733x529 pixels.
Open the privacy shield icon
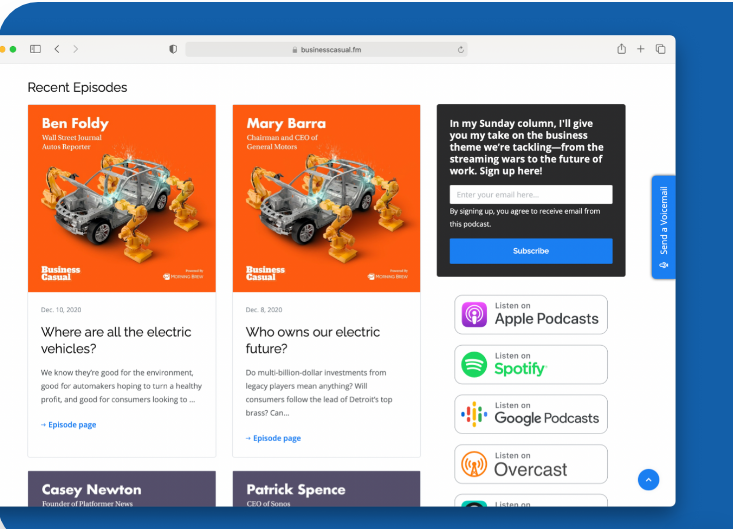tap(173, 49)
